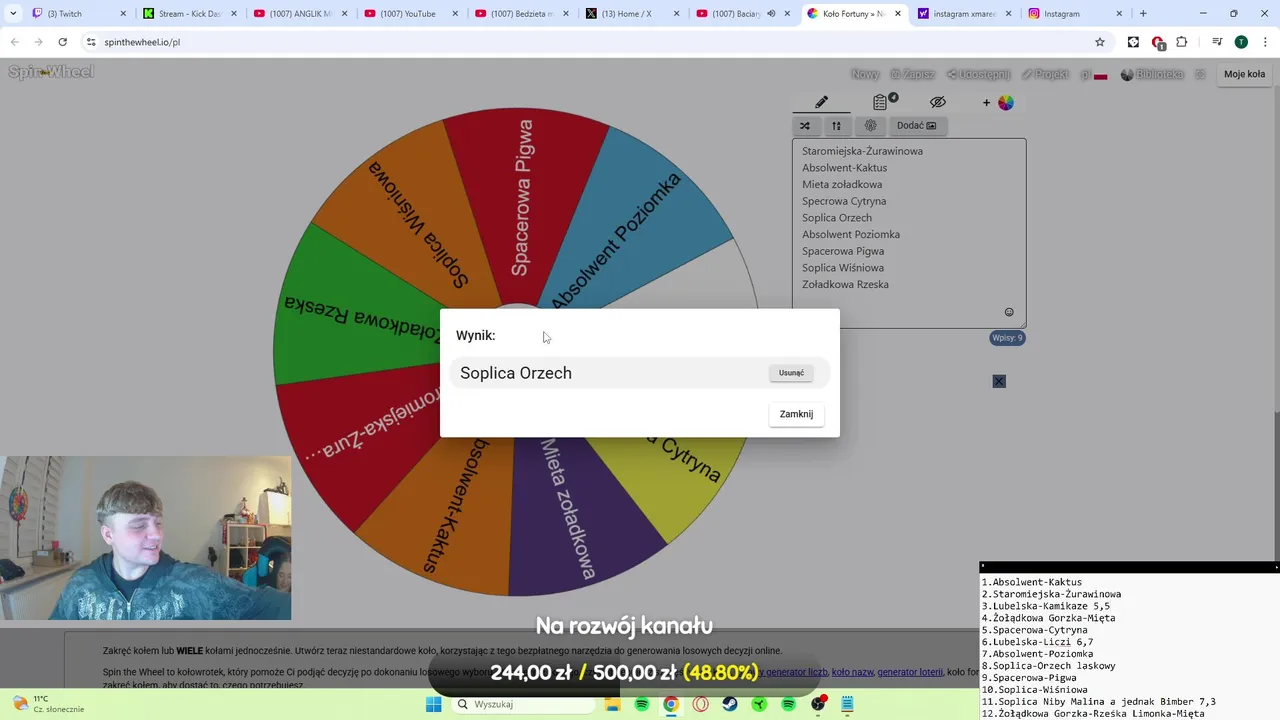Open Biblioteka library
Screen dimensions: 1280x720
point(1152,74)
